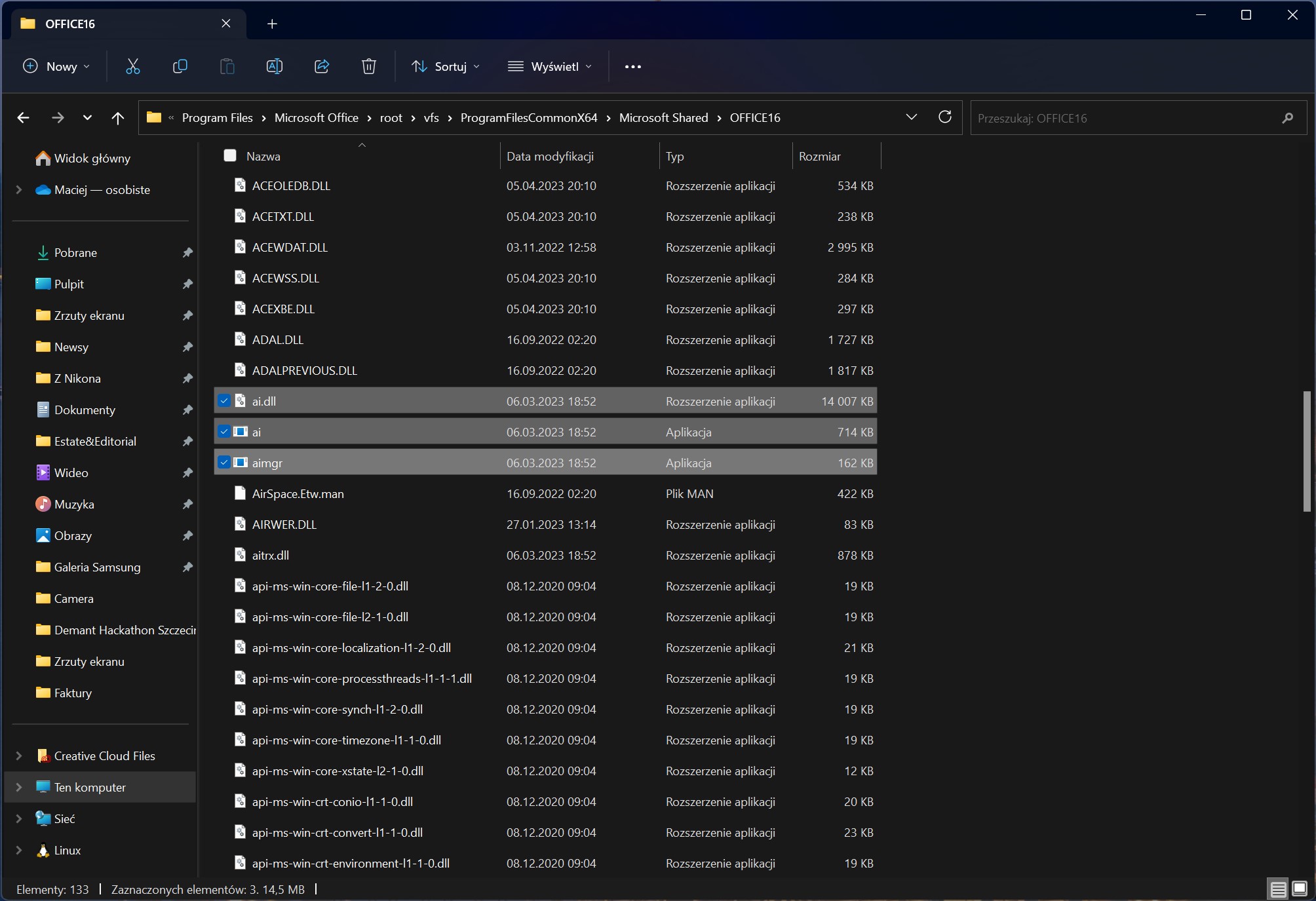Click the search magnifier icon
Image resolution: width=1316 pixels, height=901 pixels.
click(1288, 118)
